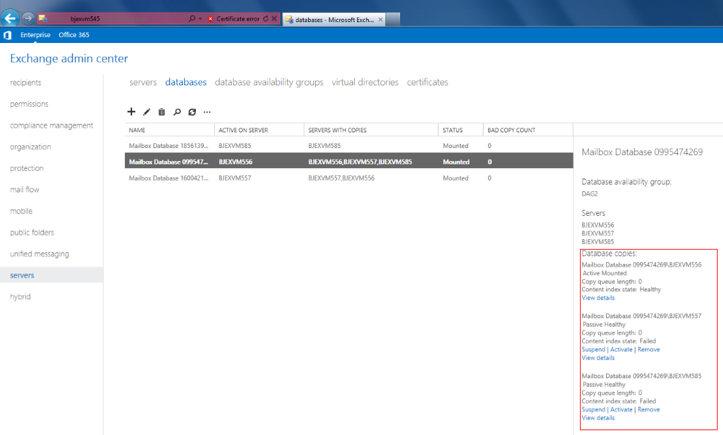This screenshot has height=435, width=723.
Task: Select Enterprise in top bar
Action: (x=36, y=35)
